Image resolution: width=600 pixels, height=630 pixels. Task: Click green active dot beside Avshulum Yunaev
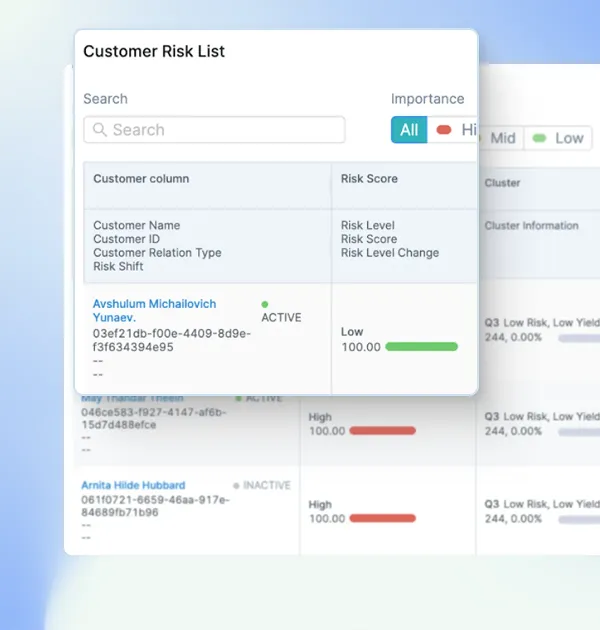pyautogui.click(x=265, y=305)
